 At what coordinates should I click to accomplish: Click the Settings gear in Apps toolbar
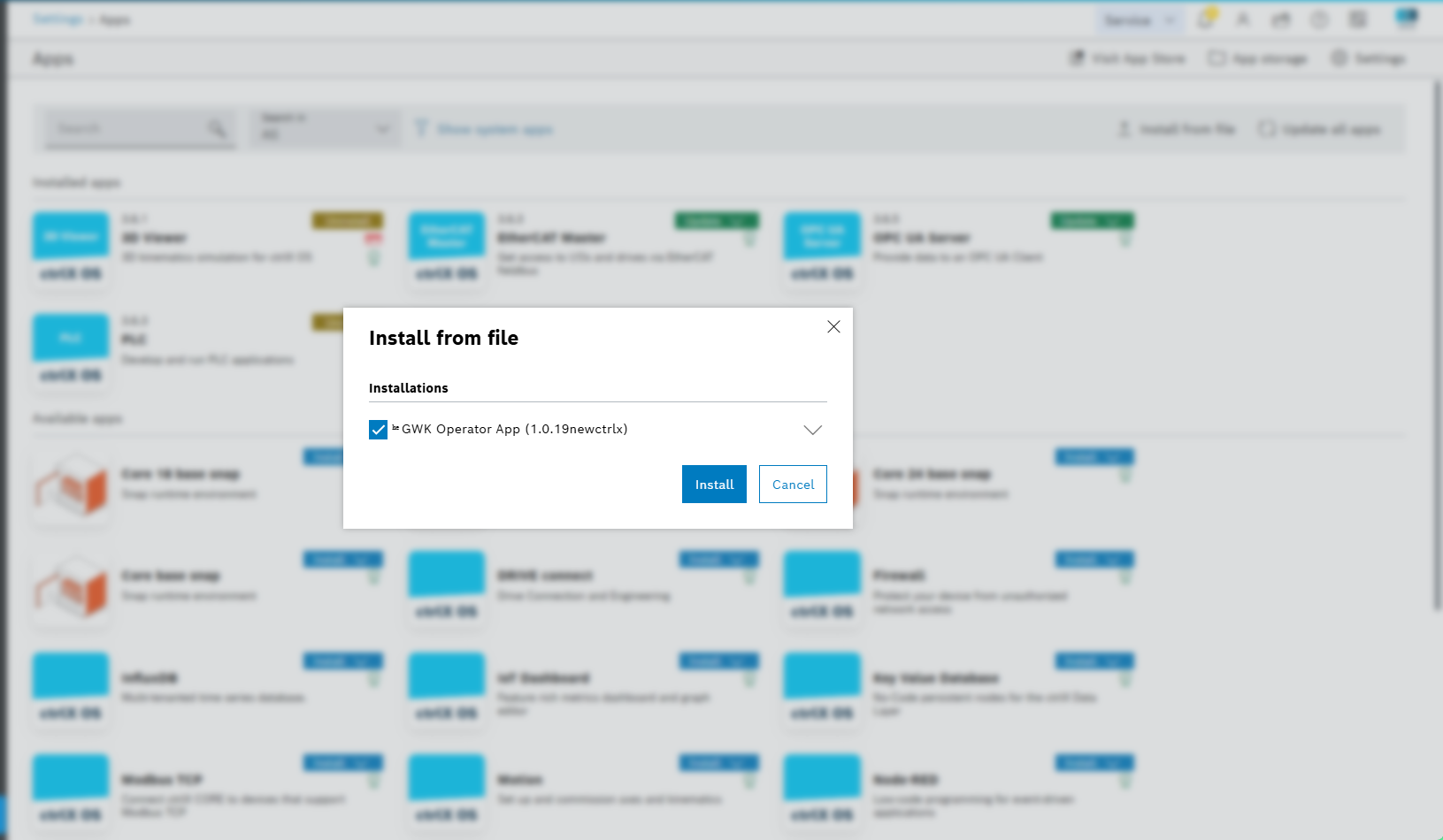1339,58
